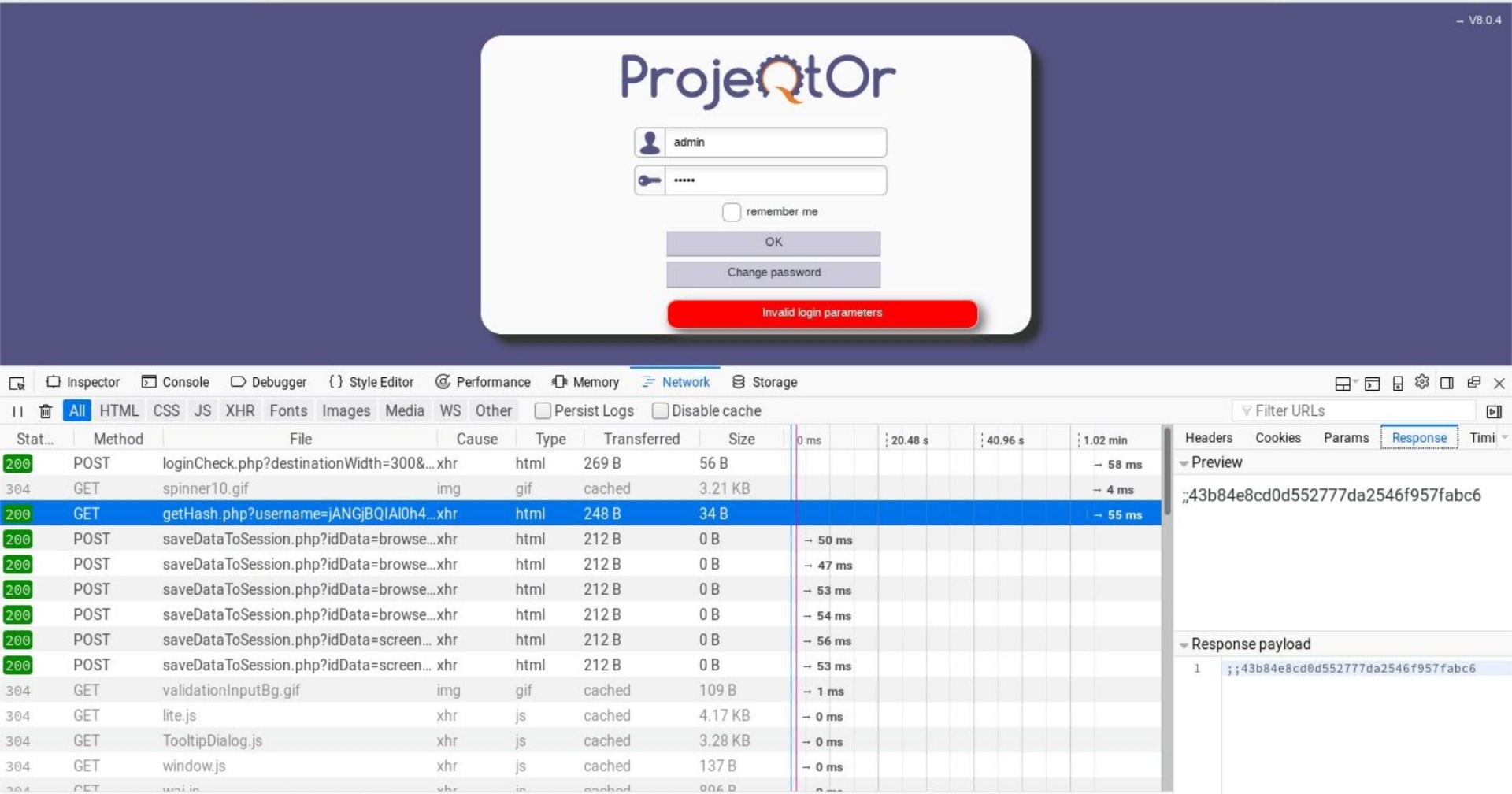Select the loginCheck.php request row
Screen dimensions: 1512x794
coord(580,464)
